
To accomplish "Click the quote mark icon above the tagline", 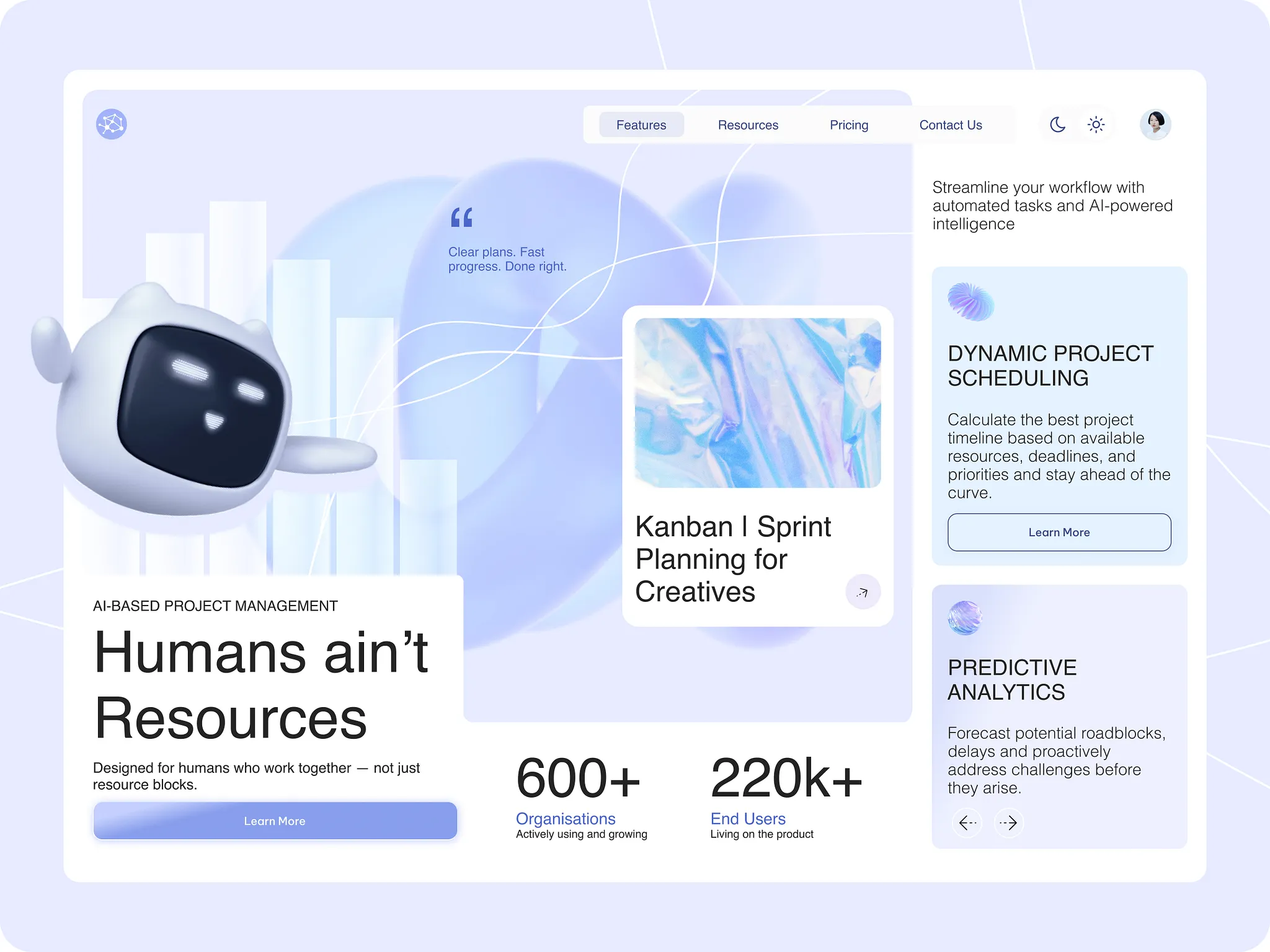I will (x=461, y=218).
